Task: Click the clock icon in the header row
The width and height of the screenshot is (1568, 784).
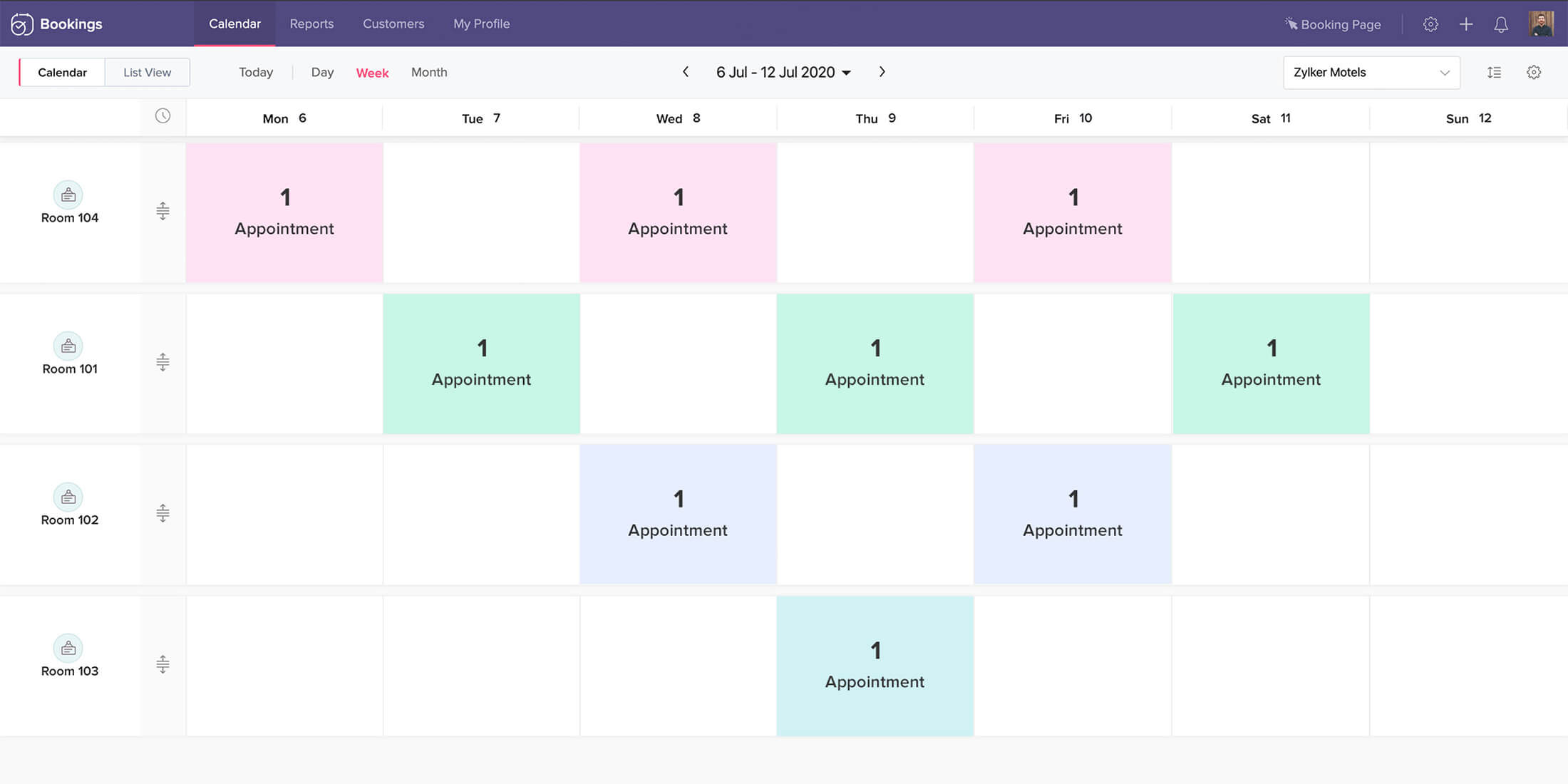Action: point(163,115)
